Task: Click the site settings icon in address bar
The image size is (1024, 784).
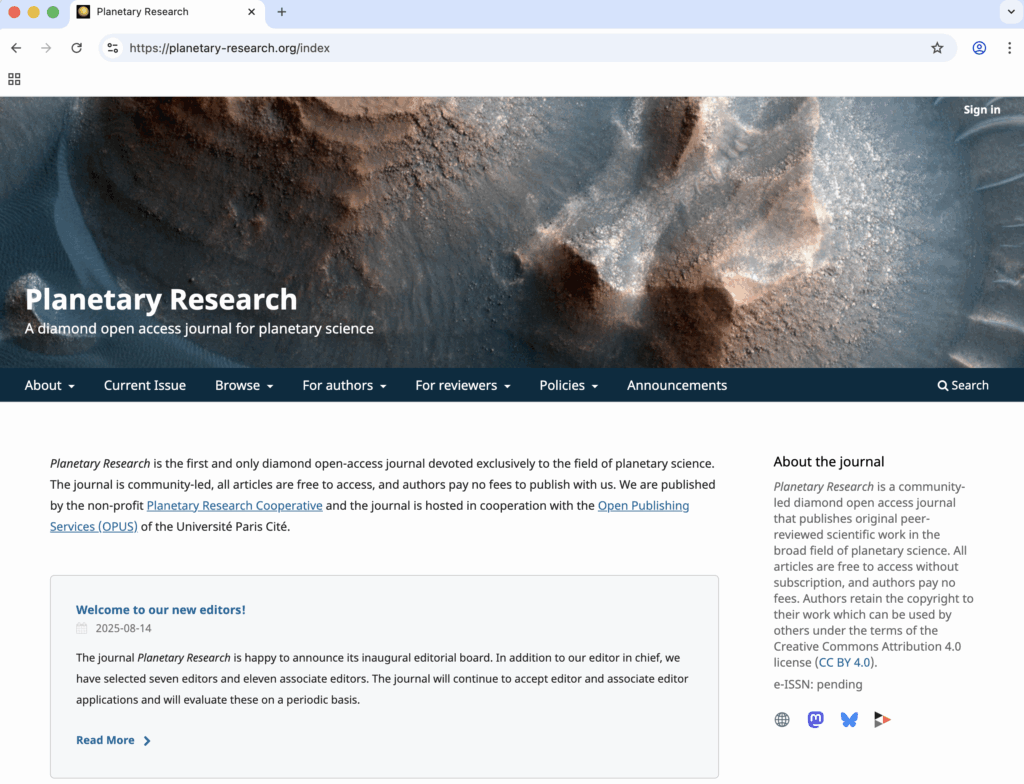Action: 113,47
